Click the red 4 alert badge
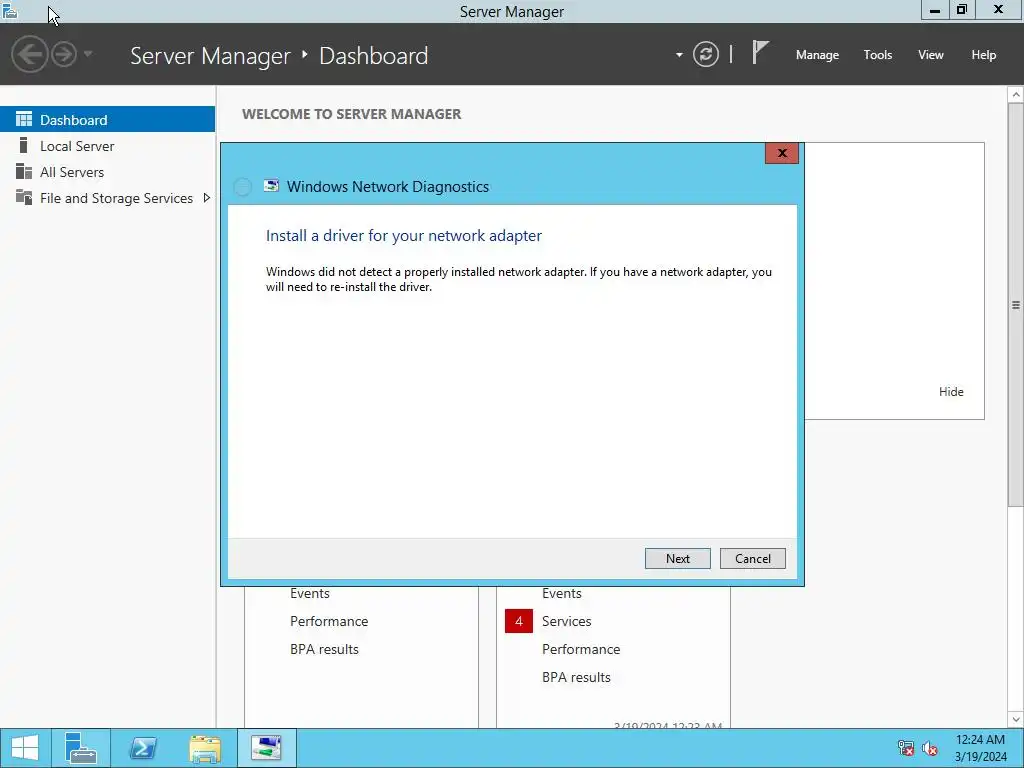The image size is (1024, 768). 519,621
